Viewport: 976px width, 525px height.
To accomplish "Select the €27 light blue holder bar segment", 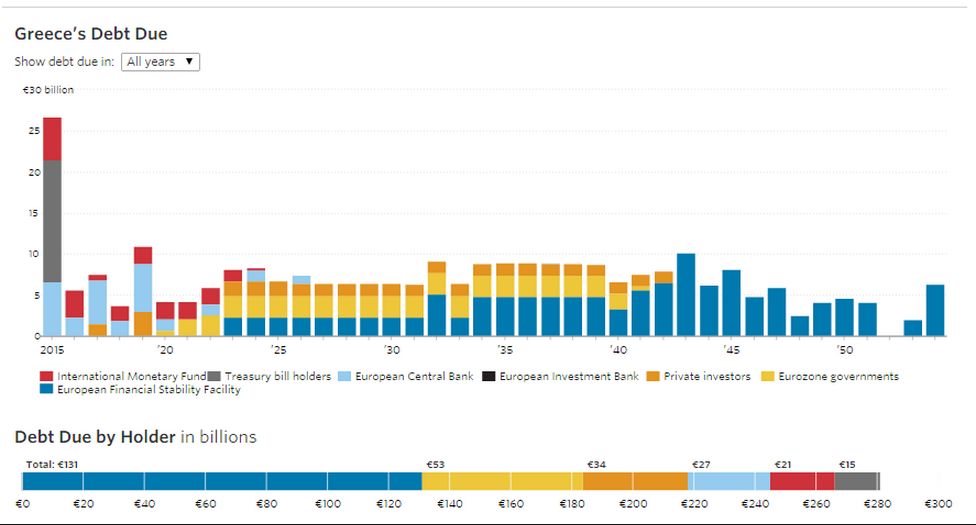I will click(x=730, y=480).
